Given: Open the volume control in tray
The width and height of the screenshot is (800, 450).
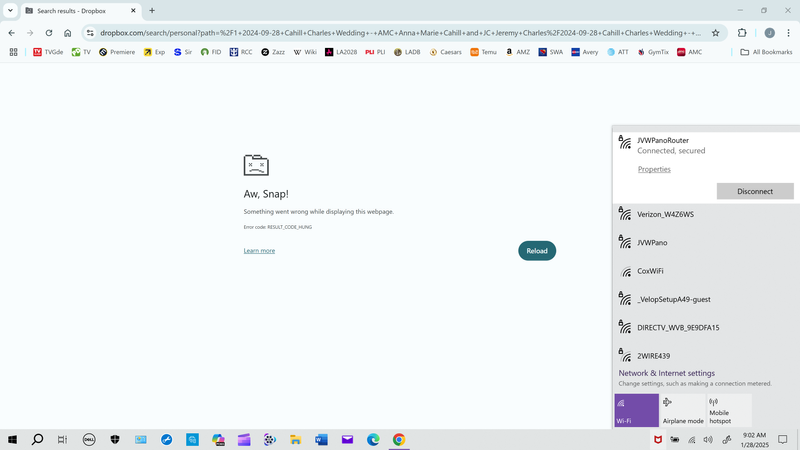Looking at the screenshot, I should pos(708,439).
